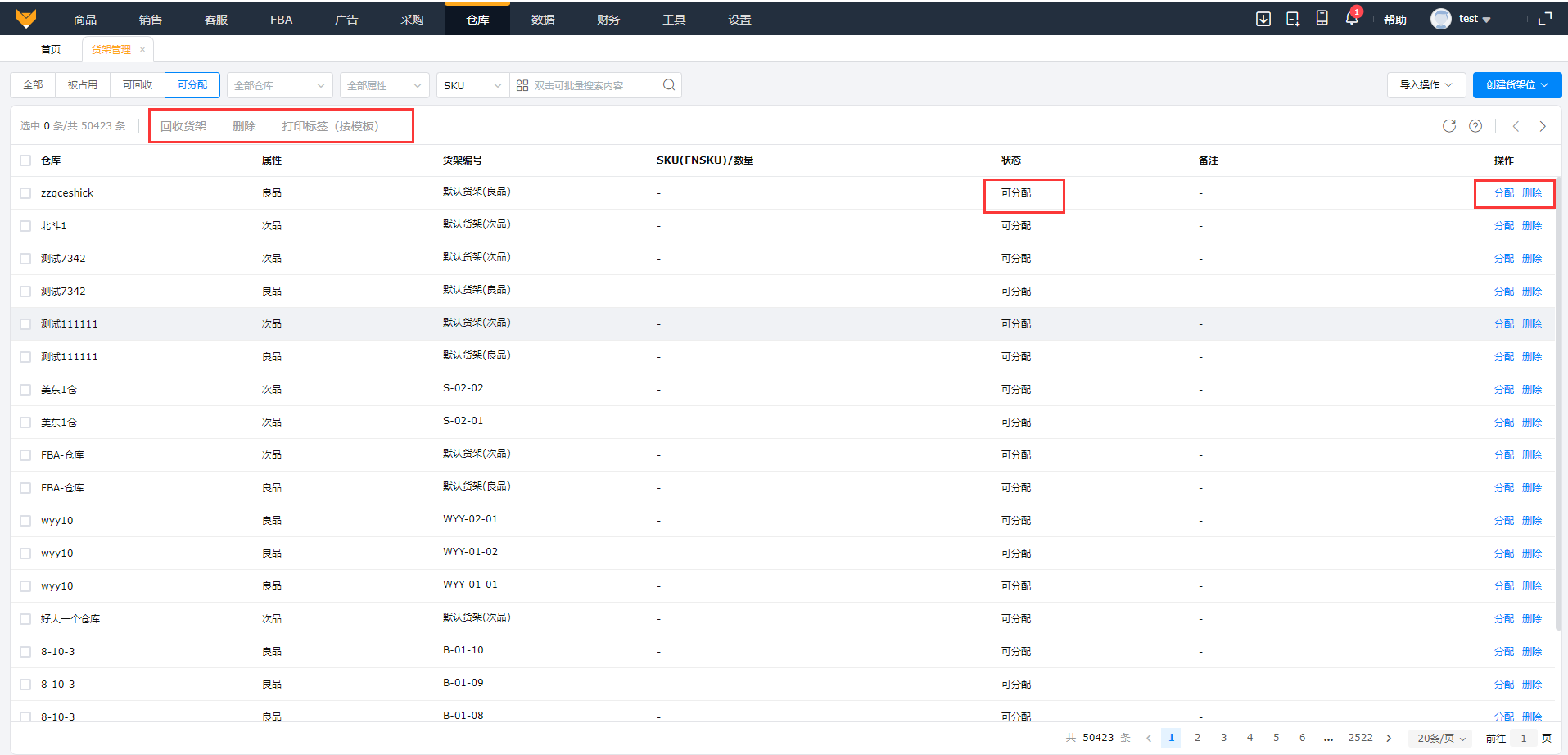Open the 数据 top menu

543,19
